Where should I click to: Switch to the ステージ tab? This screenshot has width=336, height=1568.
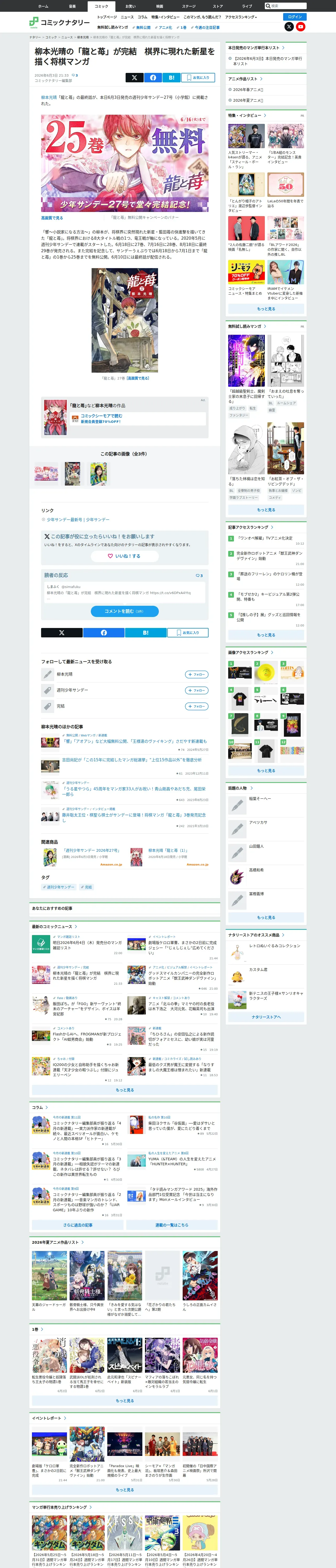(x=189, y=6)
